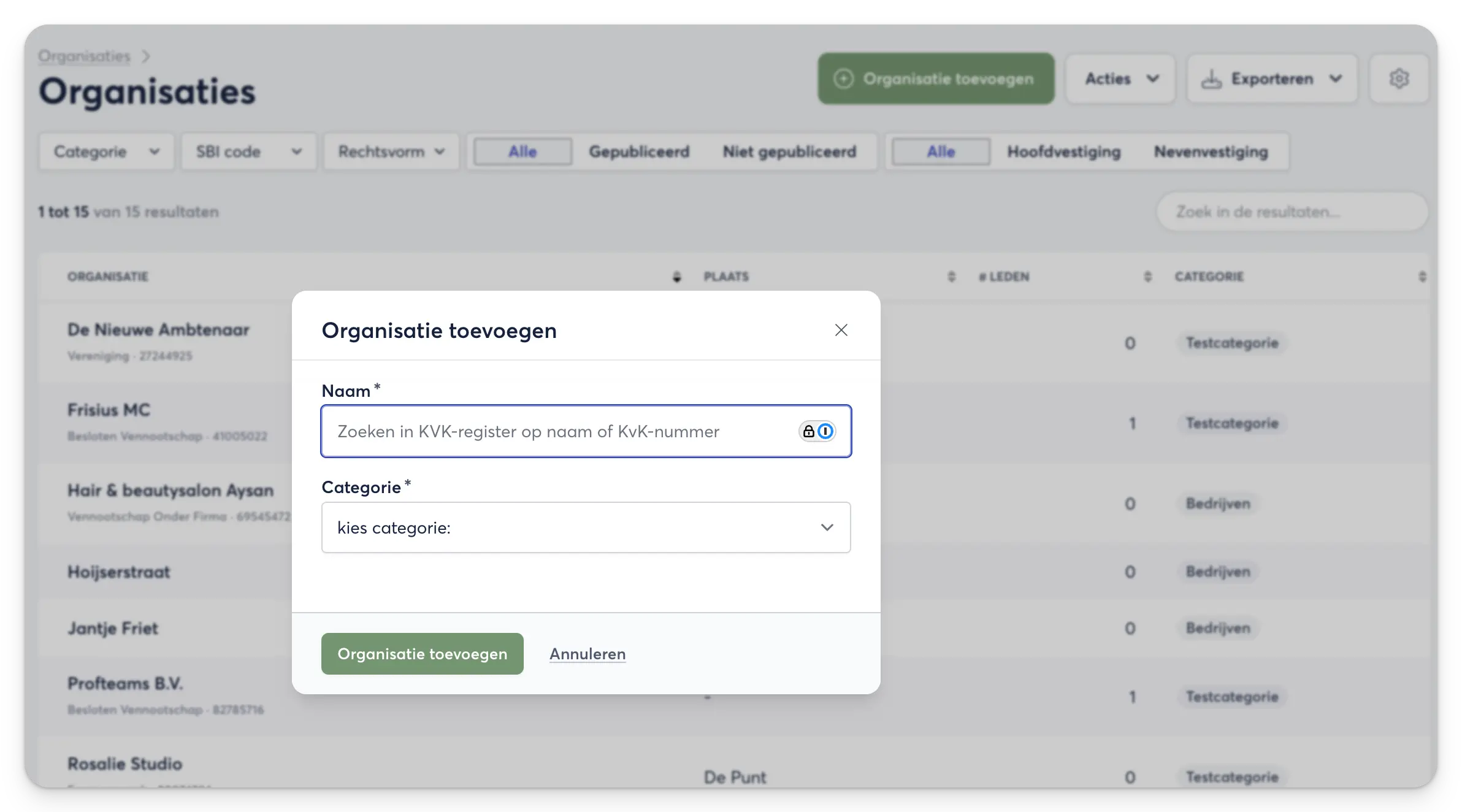
Task: Expand the SBI code filter
Action: [x=248, y=151]
